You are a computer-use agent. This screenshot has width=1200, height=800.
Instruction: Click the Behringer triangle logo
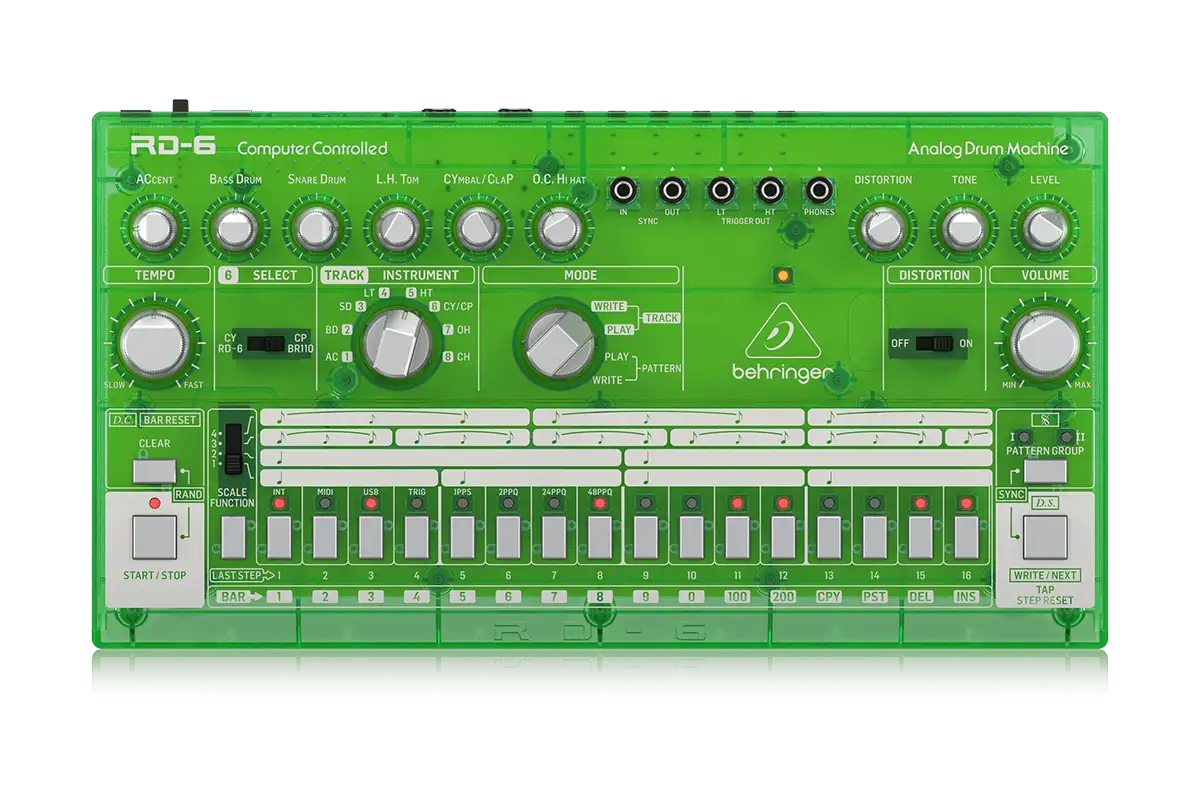(x=783, y=333)
